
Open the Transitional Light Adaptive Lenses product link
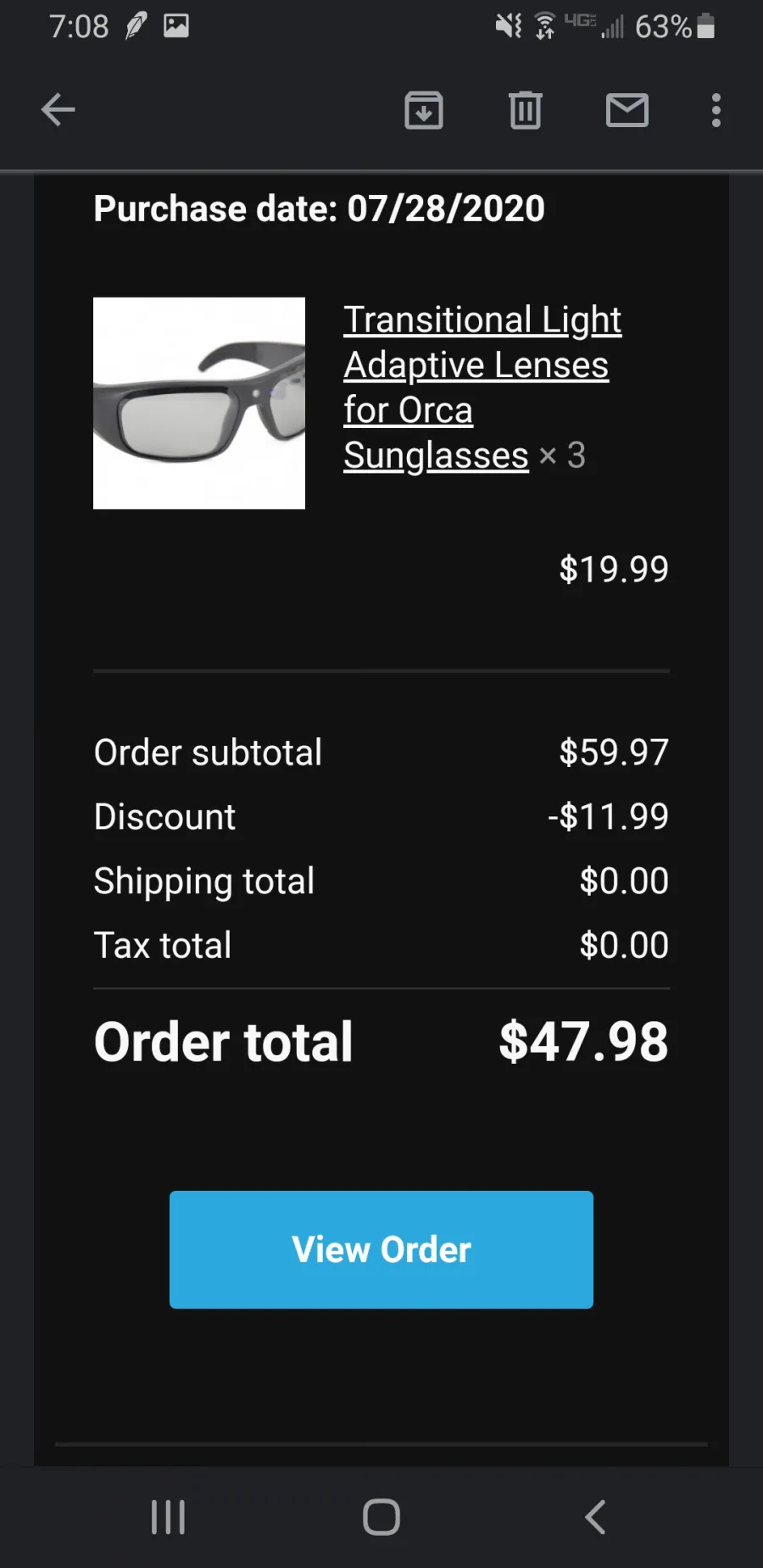pyautogui.click(x=482, y=386)
